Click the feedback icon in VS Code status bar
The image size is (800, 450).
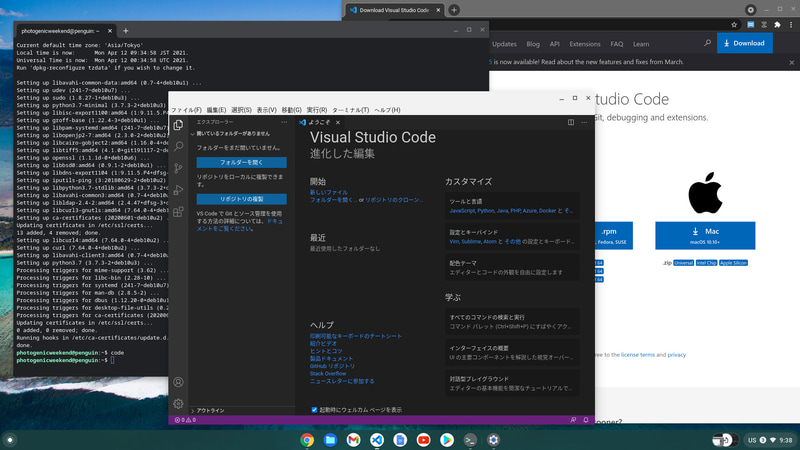point(573,420)
